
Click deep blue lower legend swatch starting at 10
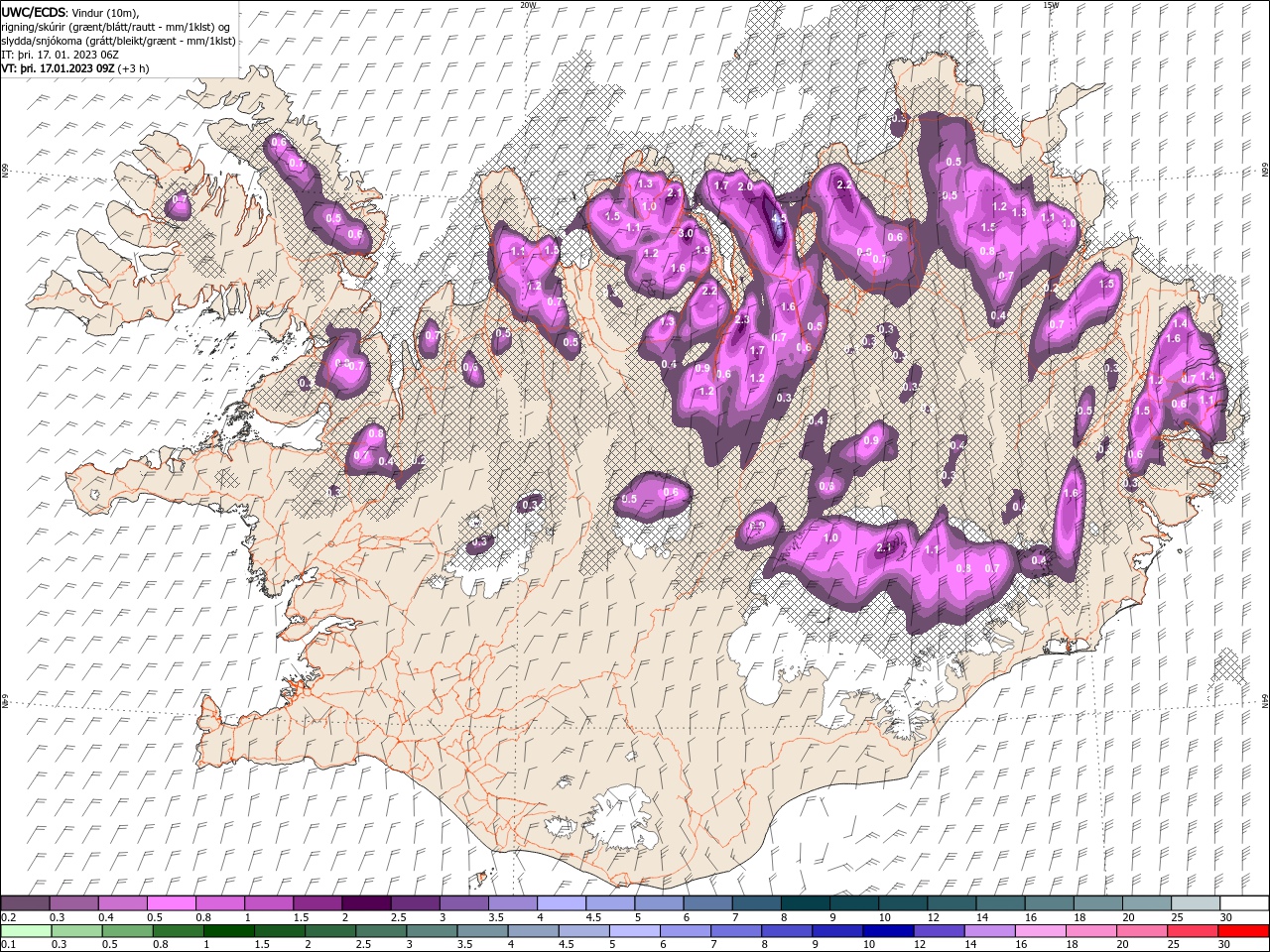tap(888, 931)
